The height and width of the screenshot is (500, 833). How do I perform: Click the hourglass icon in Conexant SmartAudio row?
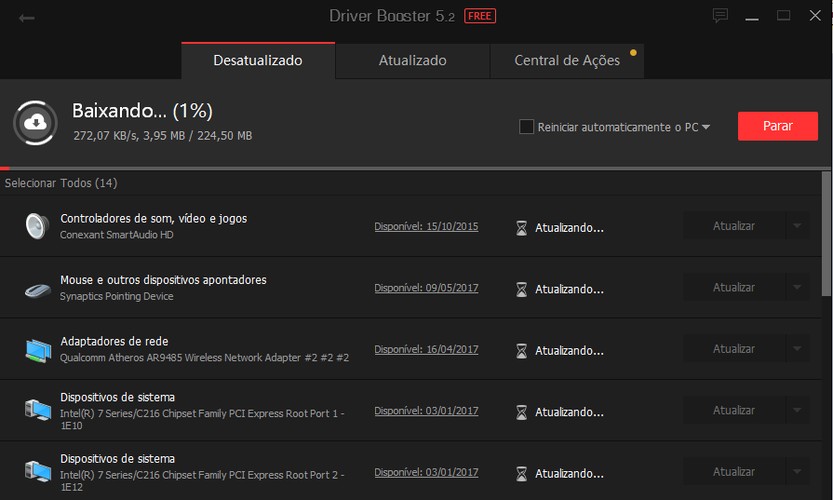click(522, 228)
